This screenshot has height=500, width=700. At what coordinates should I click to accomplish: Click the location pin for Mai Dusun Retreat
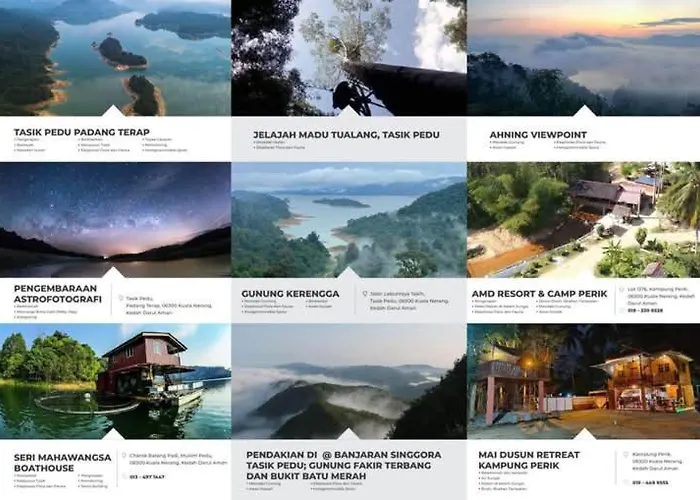coord(625,454)
